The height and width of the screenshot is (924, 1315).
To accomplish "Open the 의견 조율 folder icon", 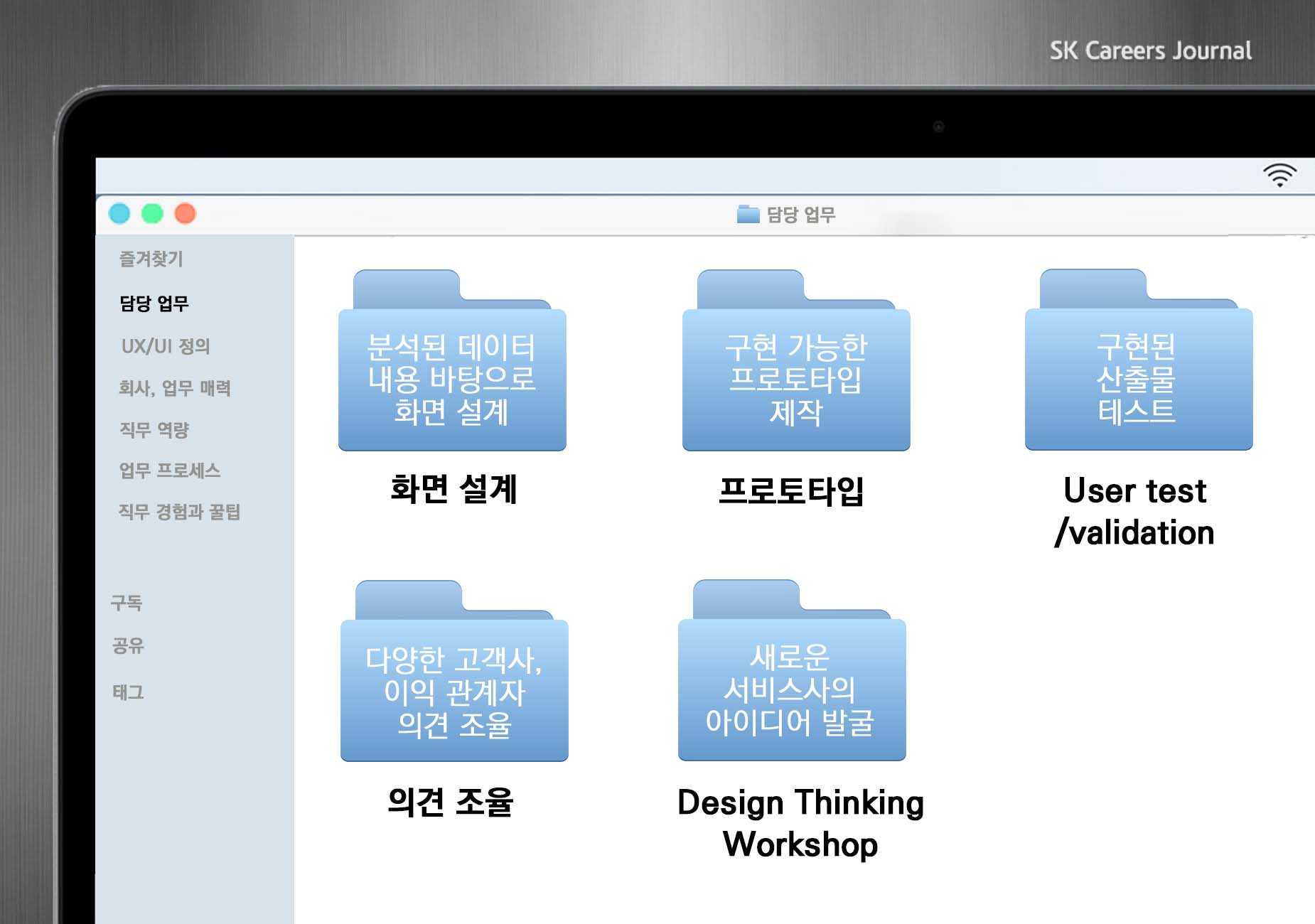I will tap(454, 671).
